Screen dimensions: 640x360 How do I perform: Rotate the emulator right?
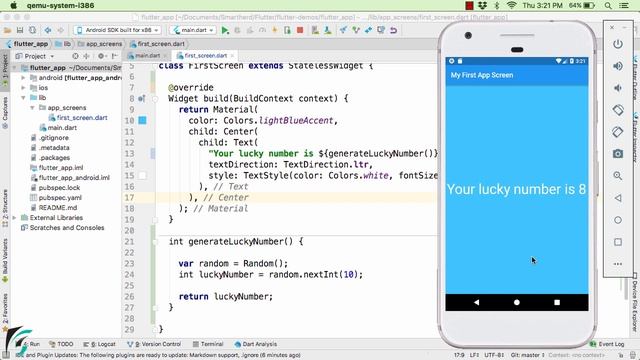[x=618, y=132]
